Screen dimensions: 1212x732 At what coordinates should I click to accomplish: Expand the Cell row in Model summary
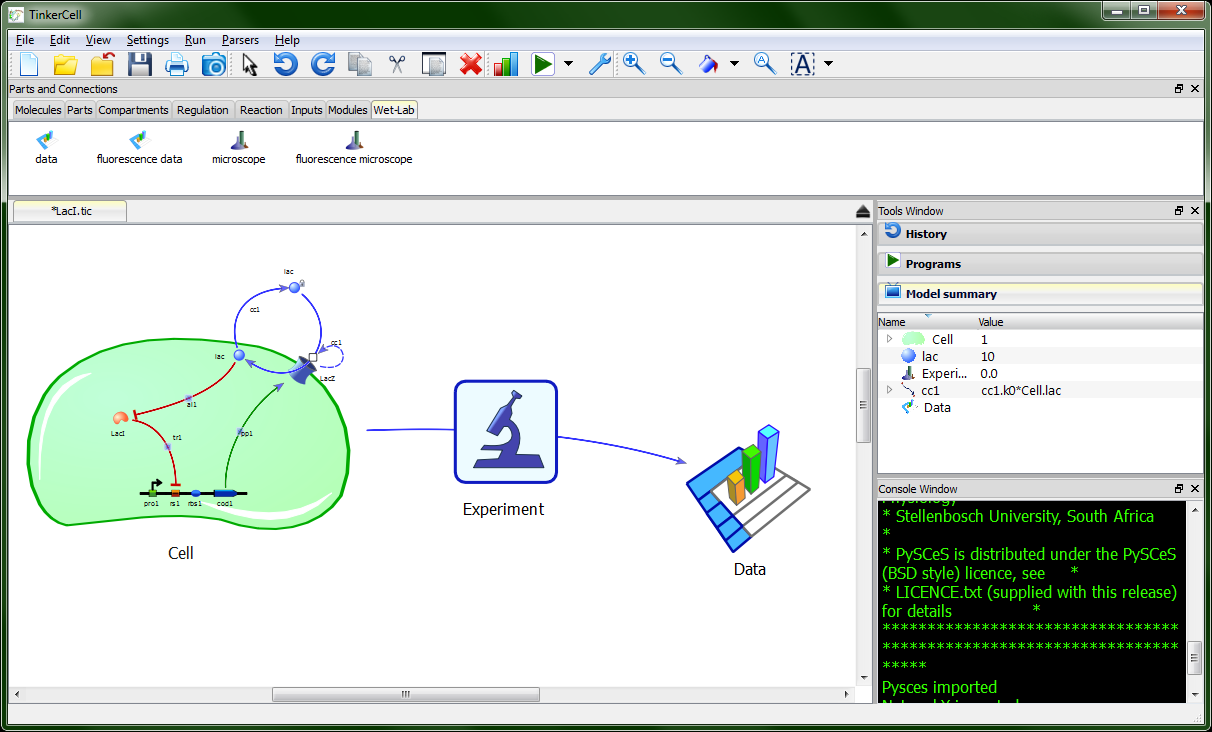click(x=889, y=339)
